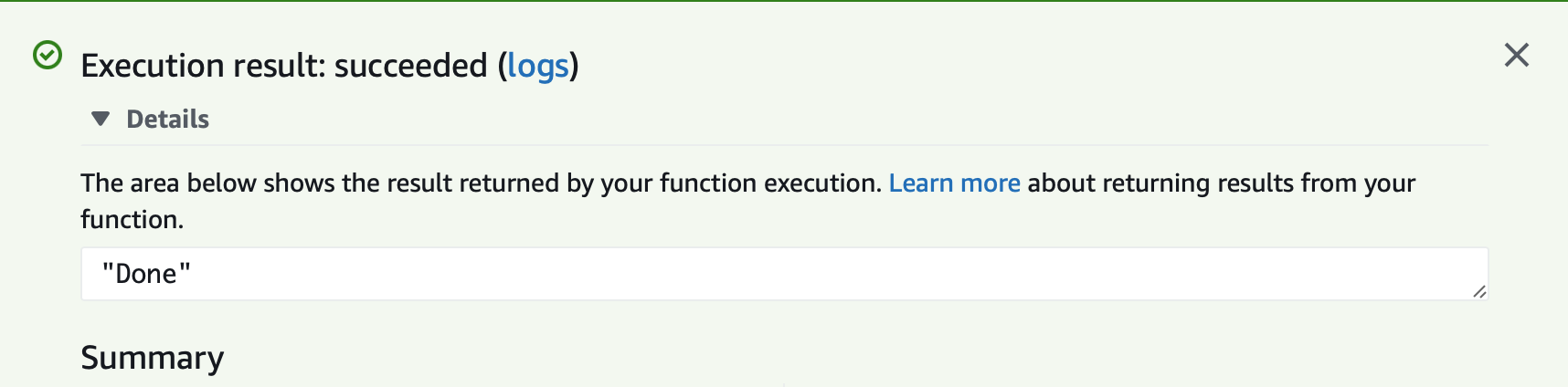Click the word succeeded in heading
The image size is (1568, 387).
(411, 66)
